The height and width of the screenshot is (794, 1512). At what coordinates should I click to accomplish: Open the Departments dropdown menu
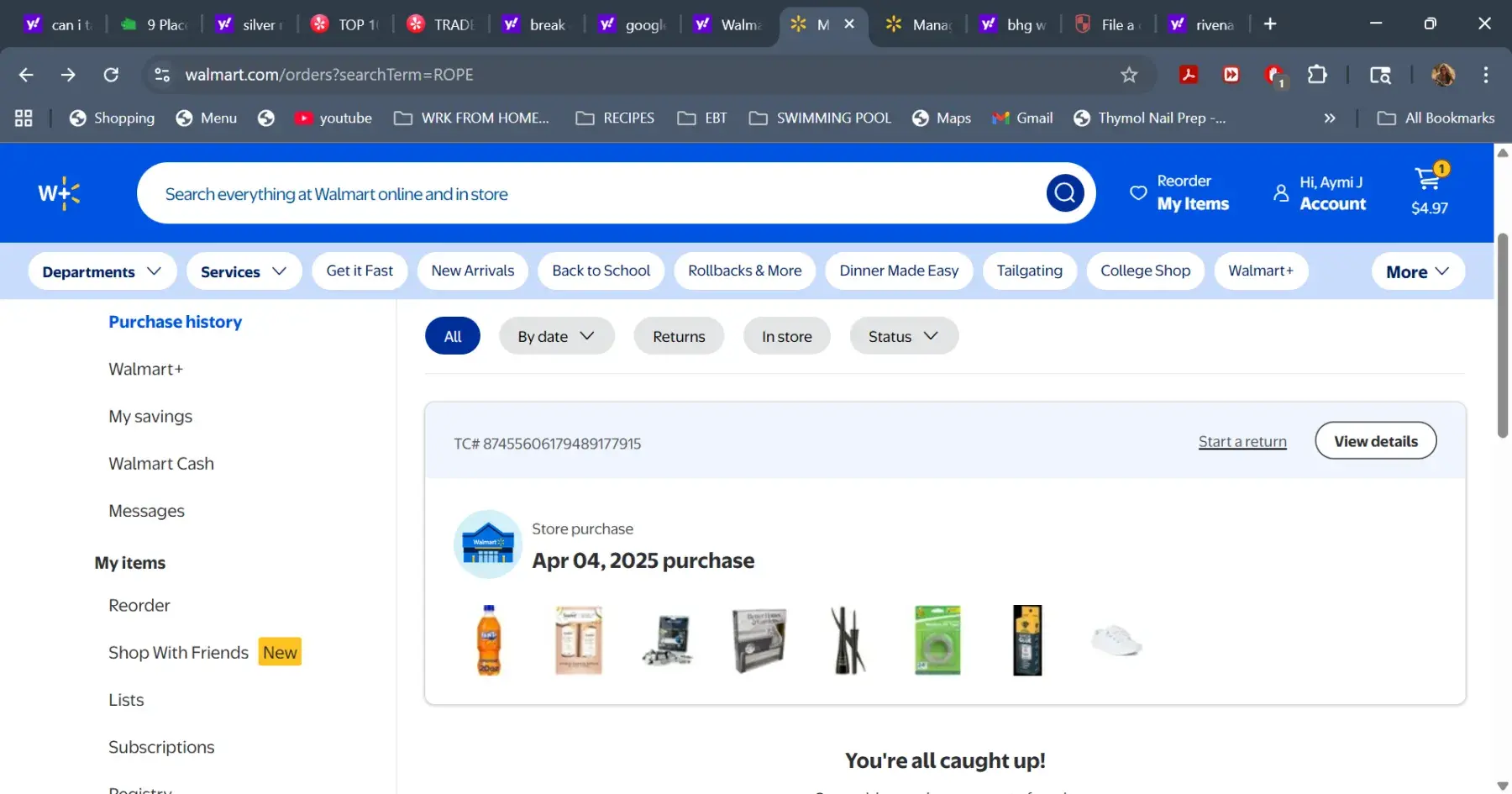click(102, 271)
